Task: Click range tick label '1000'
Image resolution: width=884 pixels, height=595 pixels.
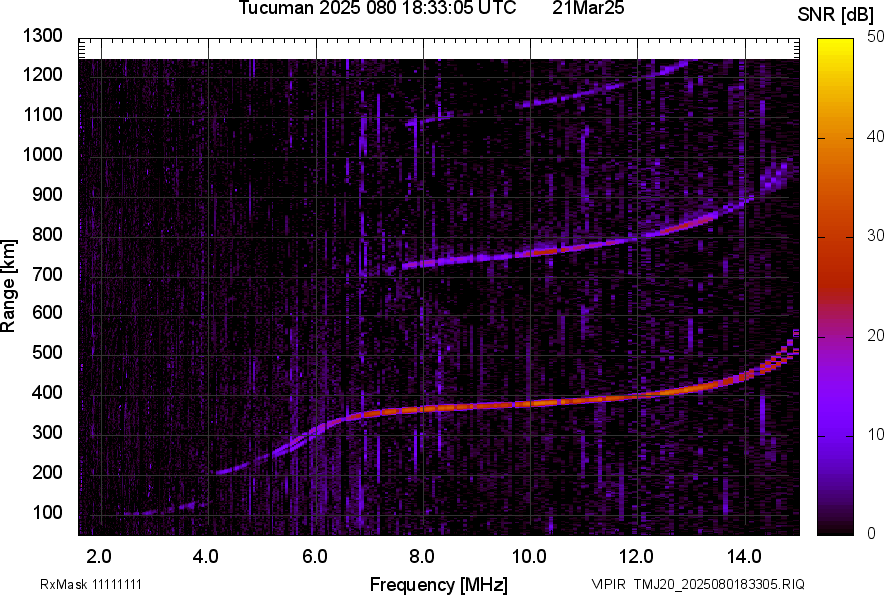Action: point(42,154)
